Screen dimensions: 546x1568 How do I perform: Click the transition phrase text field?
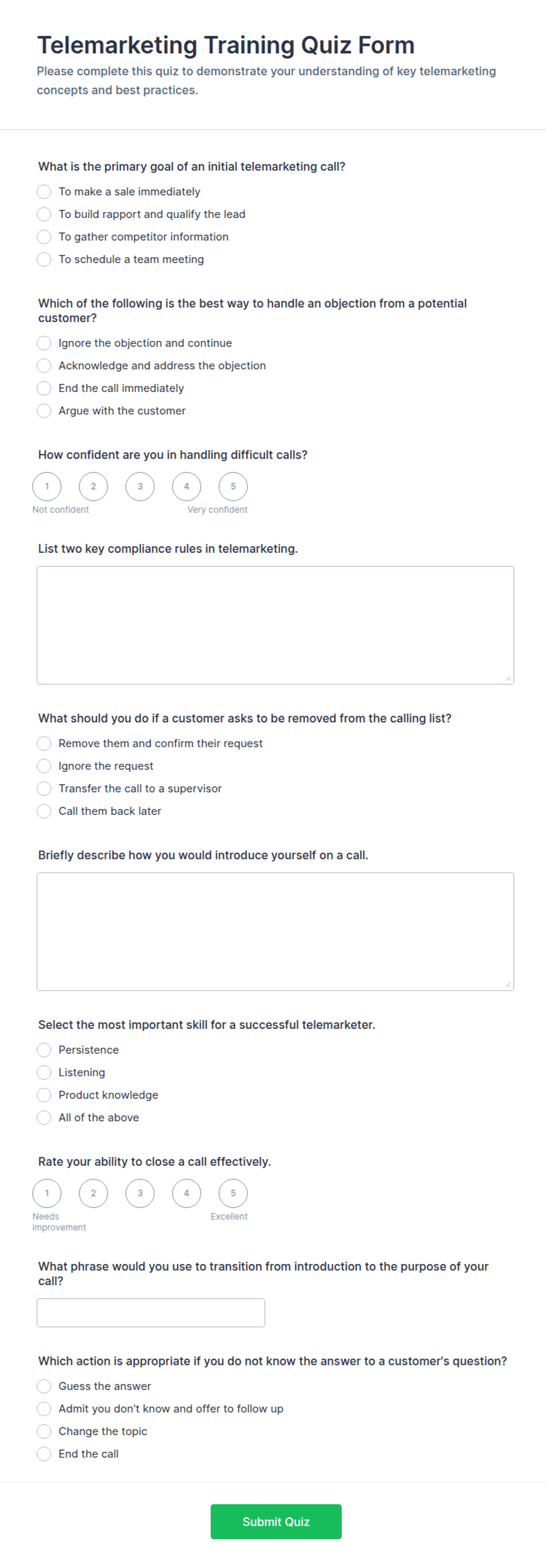tap(151, 1313)
